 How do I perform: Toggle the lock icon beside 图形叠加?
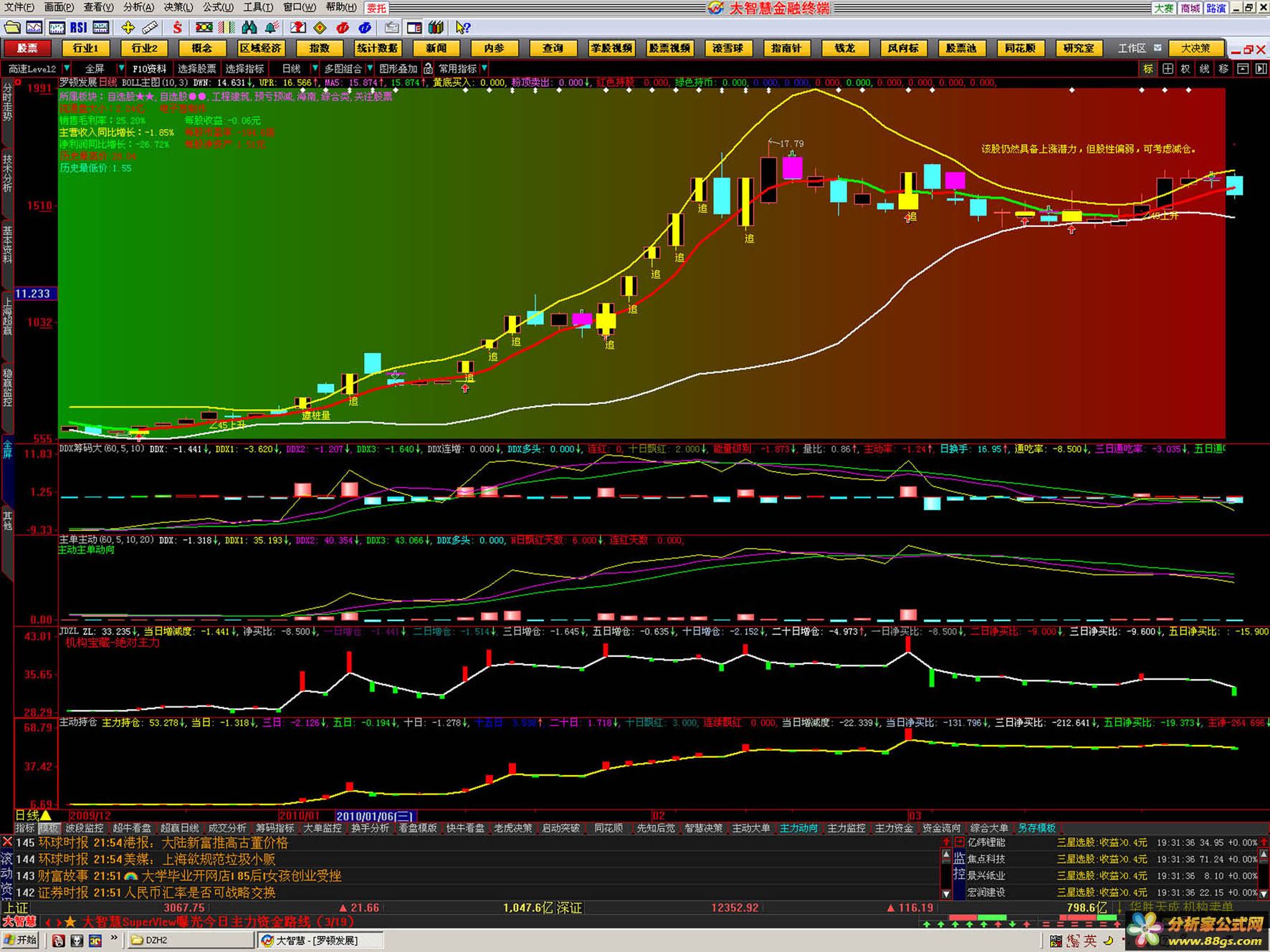(428, 69)
